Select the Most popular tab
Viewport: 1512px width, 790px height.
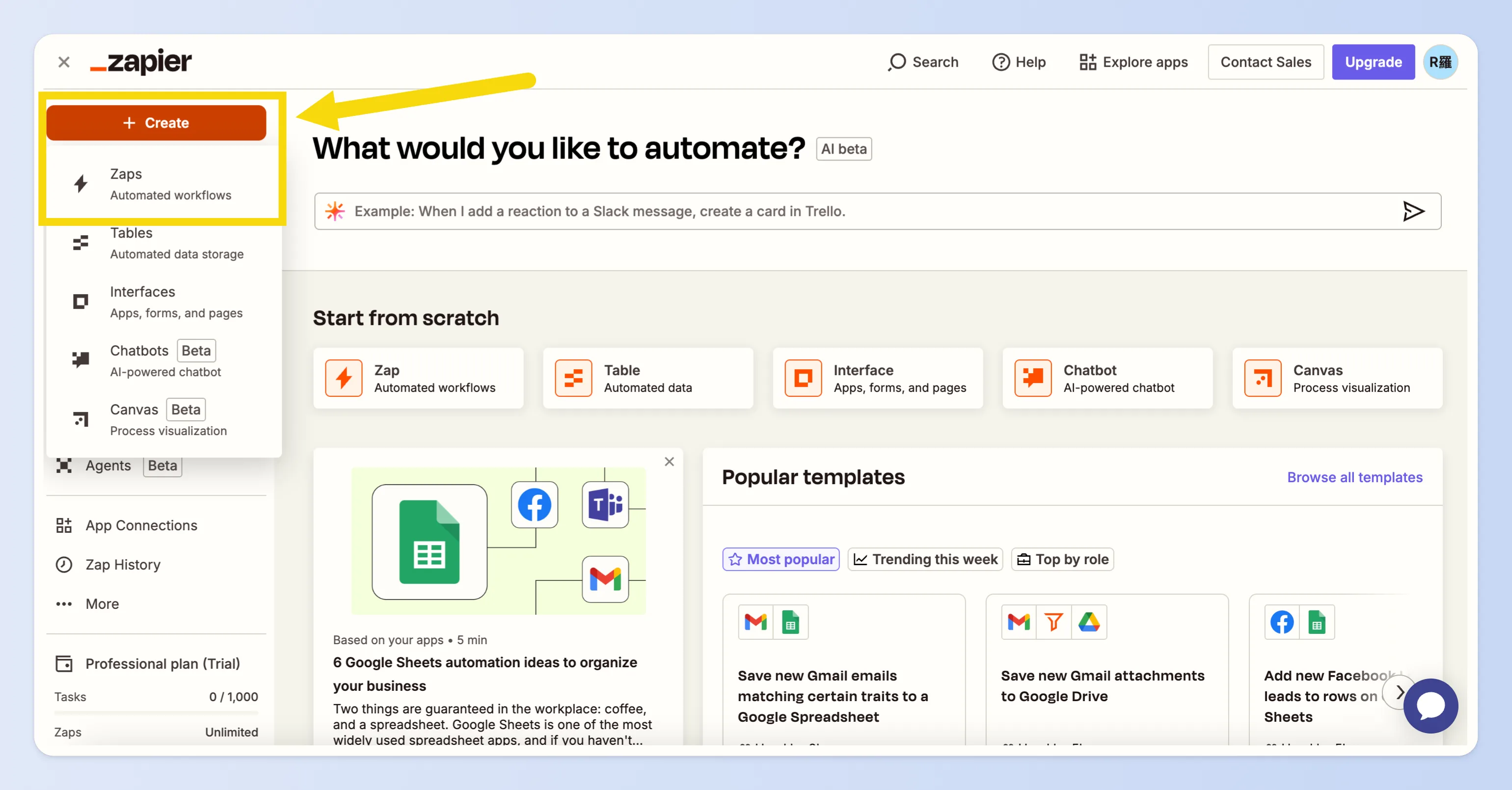click(781, 559)
